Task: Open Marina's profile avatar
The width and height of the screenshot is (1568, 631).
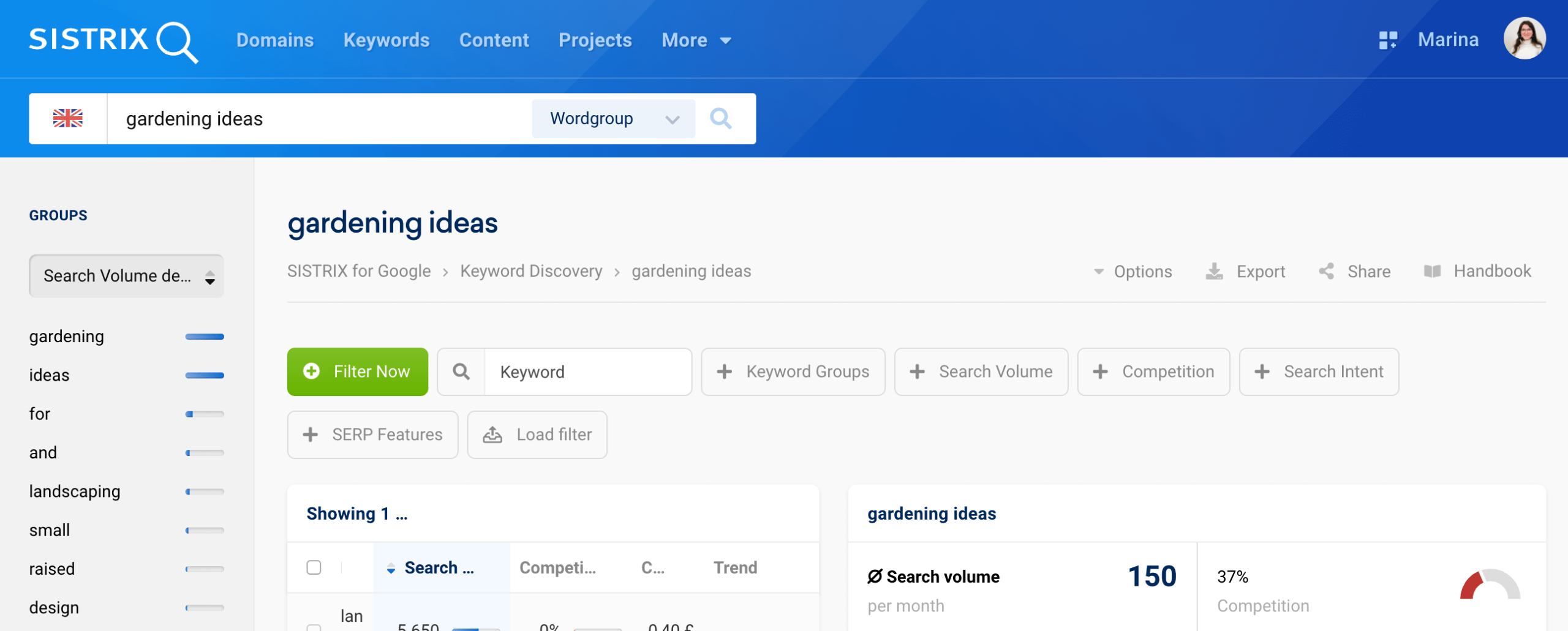Action: pyautogui.click(x=1524, y=39)
